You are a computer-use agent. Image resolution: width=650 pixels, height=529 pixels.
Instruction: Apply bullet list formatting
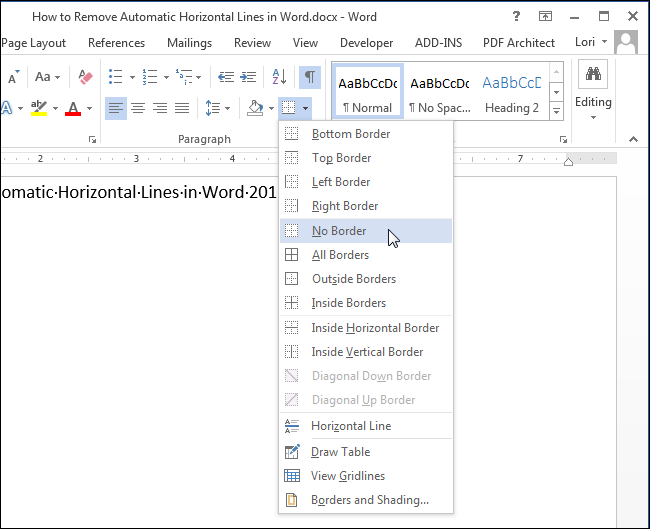116,77
